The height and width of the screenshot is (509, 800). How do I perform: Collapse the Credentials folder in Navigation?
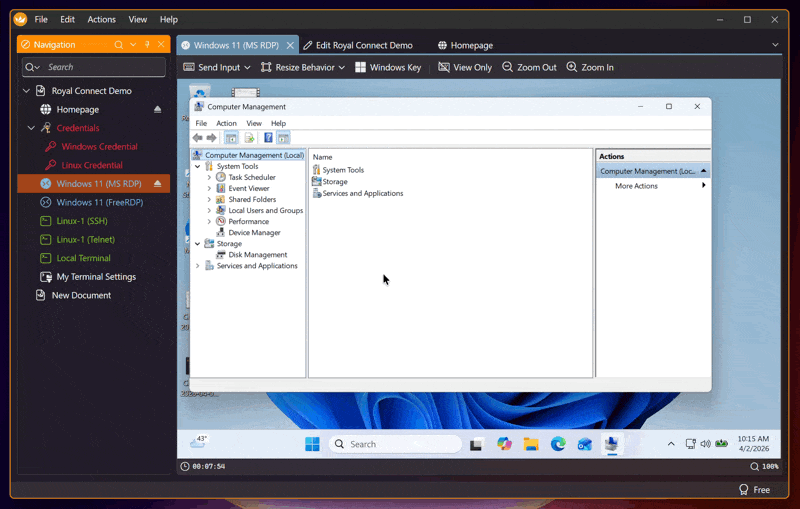click(31, 128)
